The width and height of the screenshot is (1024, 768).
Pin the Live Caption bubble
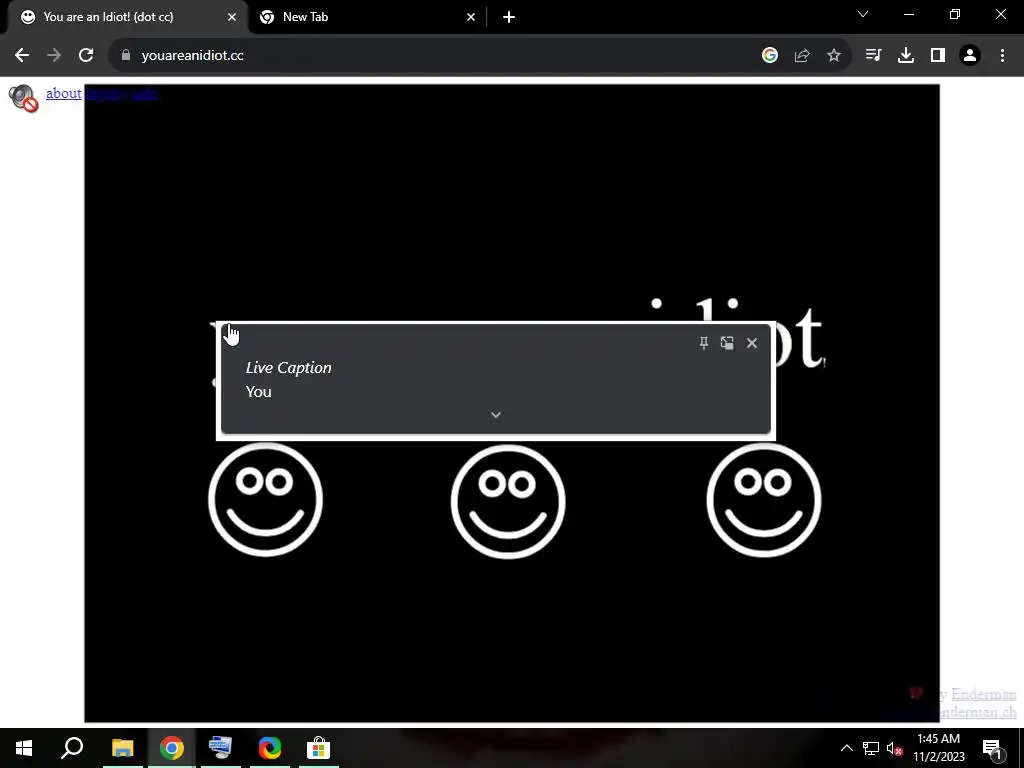[703, 343]
